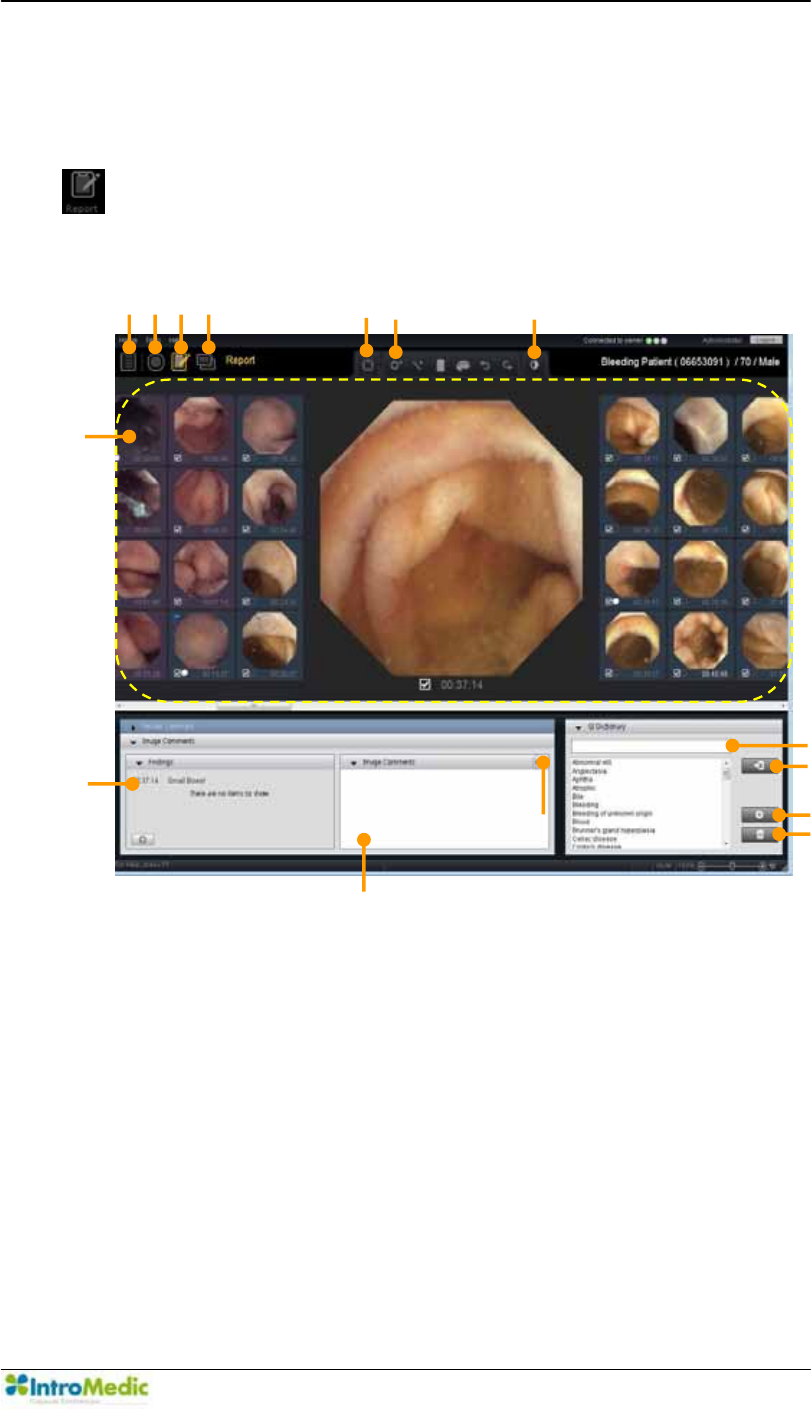812x1409 pixels.
Task: Toggle checkbox on thumbnail labeled 00:40:46
Action: point(678,672)
